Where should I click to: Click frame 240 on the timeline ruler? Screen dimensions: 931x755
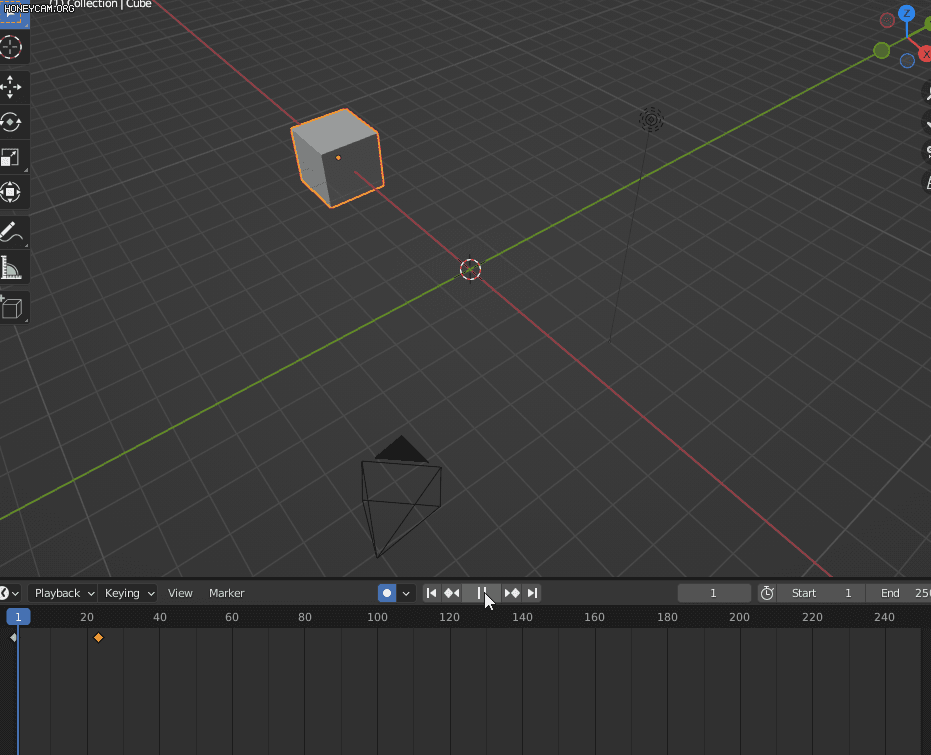pos(884,617)
